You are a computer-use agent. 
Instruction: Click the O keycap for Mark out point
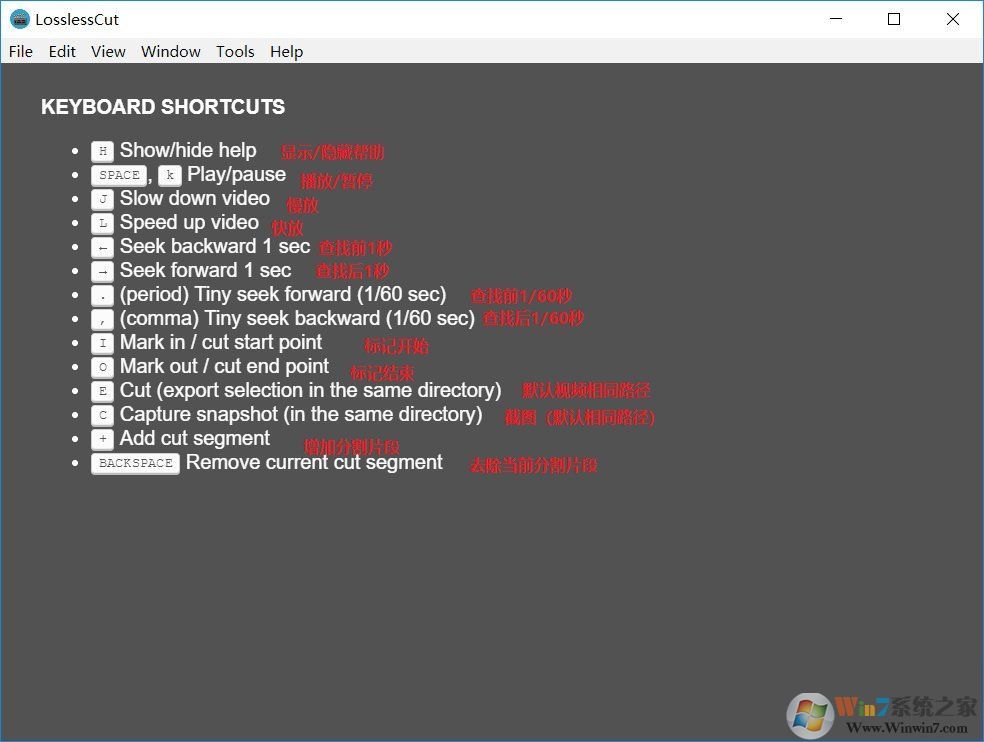[103, 367]
